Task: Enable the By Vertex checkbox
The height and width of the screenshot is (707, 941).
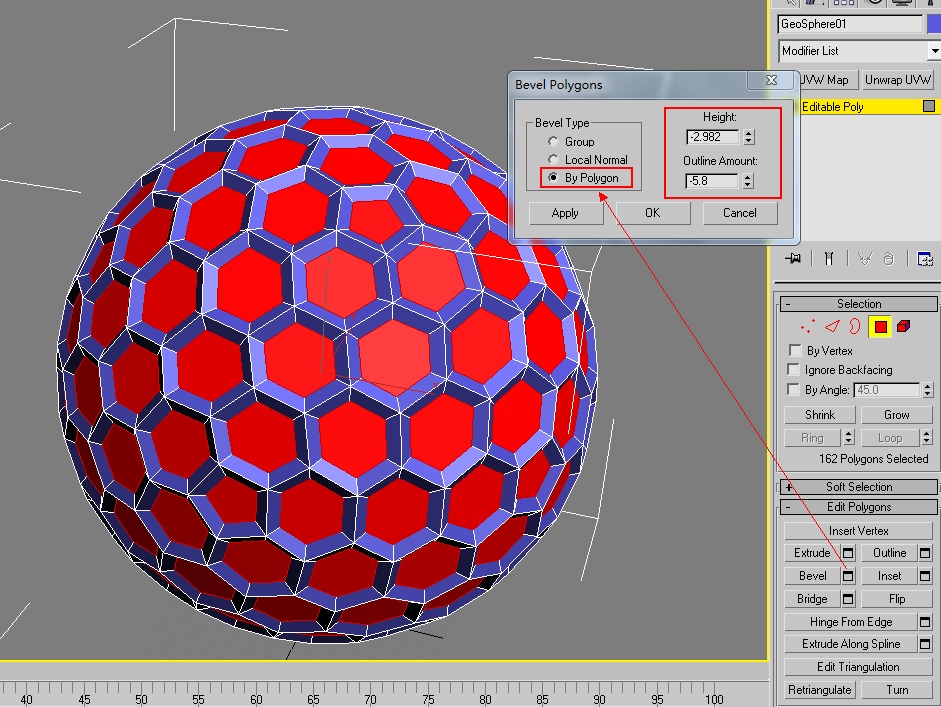Action: coord(795,350)
